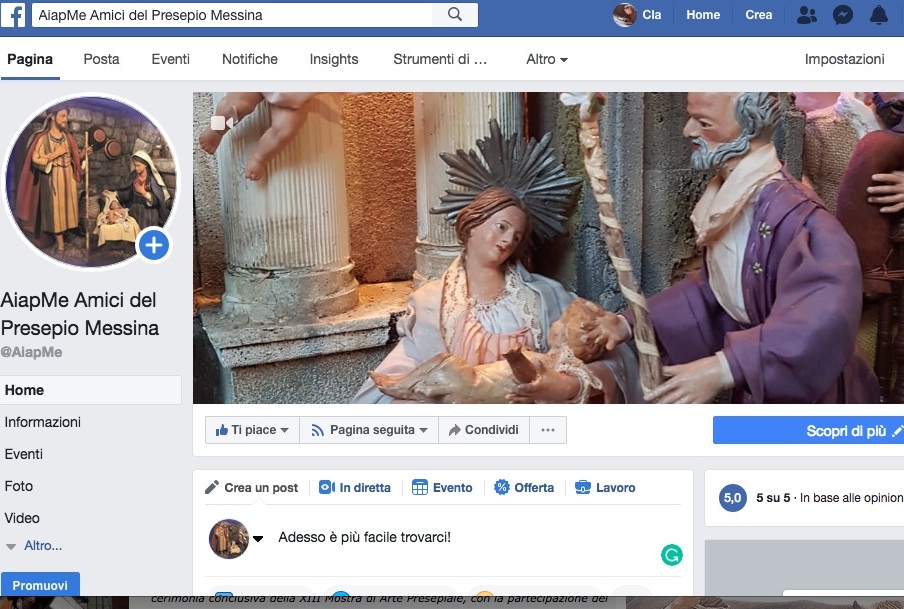This screenshot has width=904, height=609.
Task: Click the post text field 'Adesso è più facile trovarci!'
Action: click(x=364, y=537)
